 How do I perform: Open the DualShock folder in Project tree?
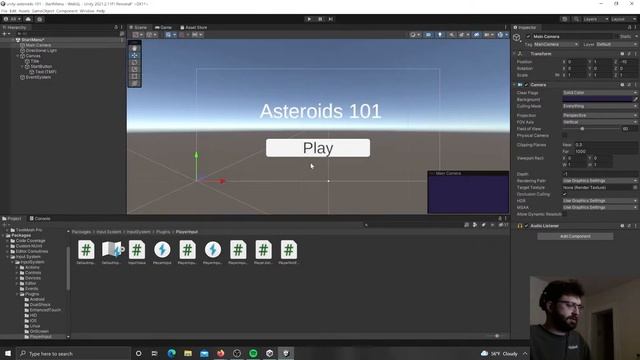[40, 304]
